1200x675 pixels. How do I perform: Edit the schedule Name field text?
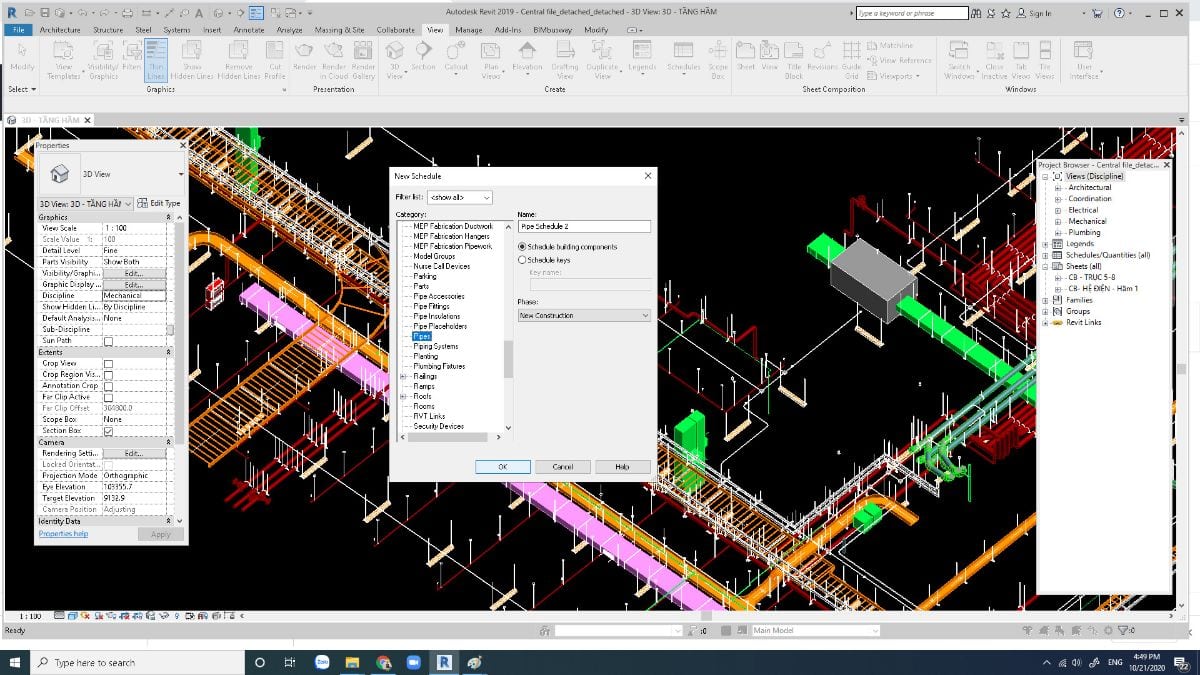pyautogui.click(x=584, y=227)
